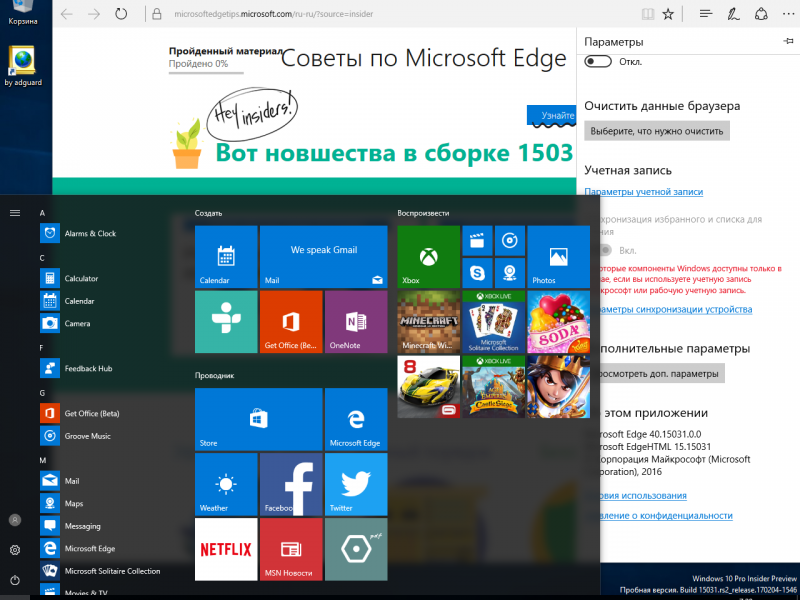Open the Facebook tile
This screenshot has width=800, height=600.
291,484
